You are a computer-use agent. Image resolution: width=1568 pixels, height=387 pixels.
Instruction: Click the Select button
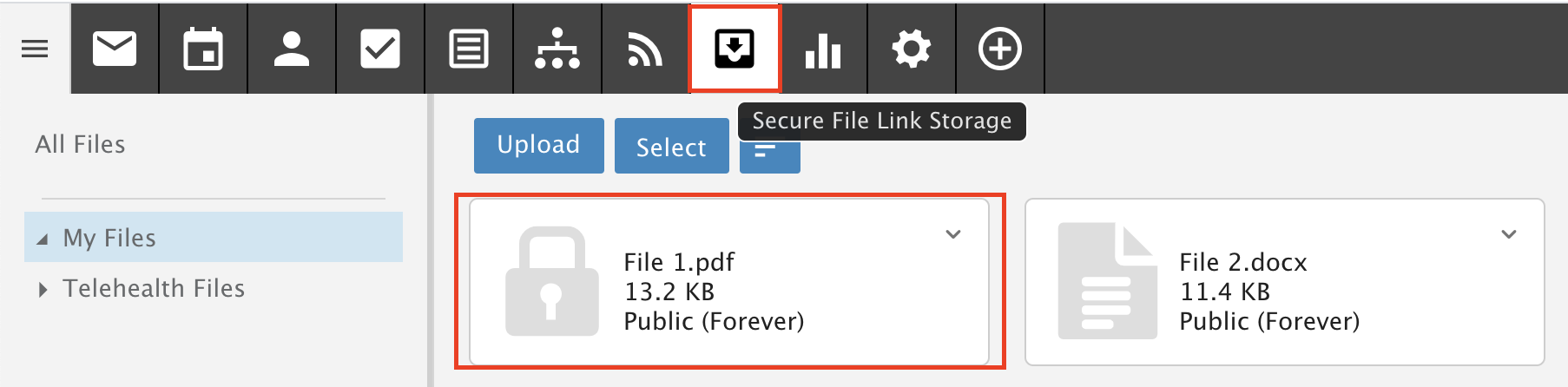point(672,145)
